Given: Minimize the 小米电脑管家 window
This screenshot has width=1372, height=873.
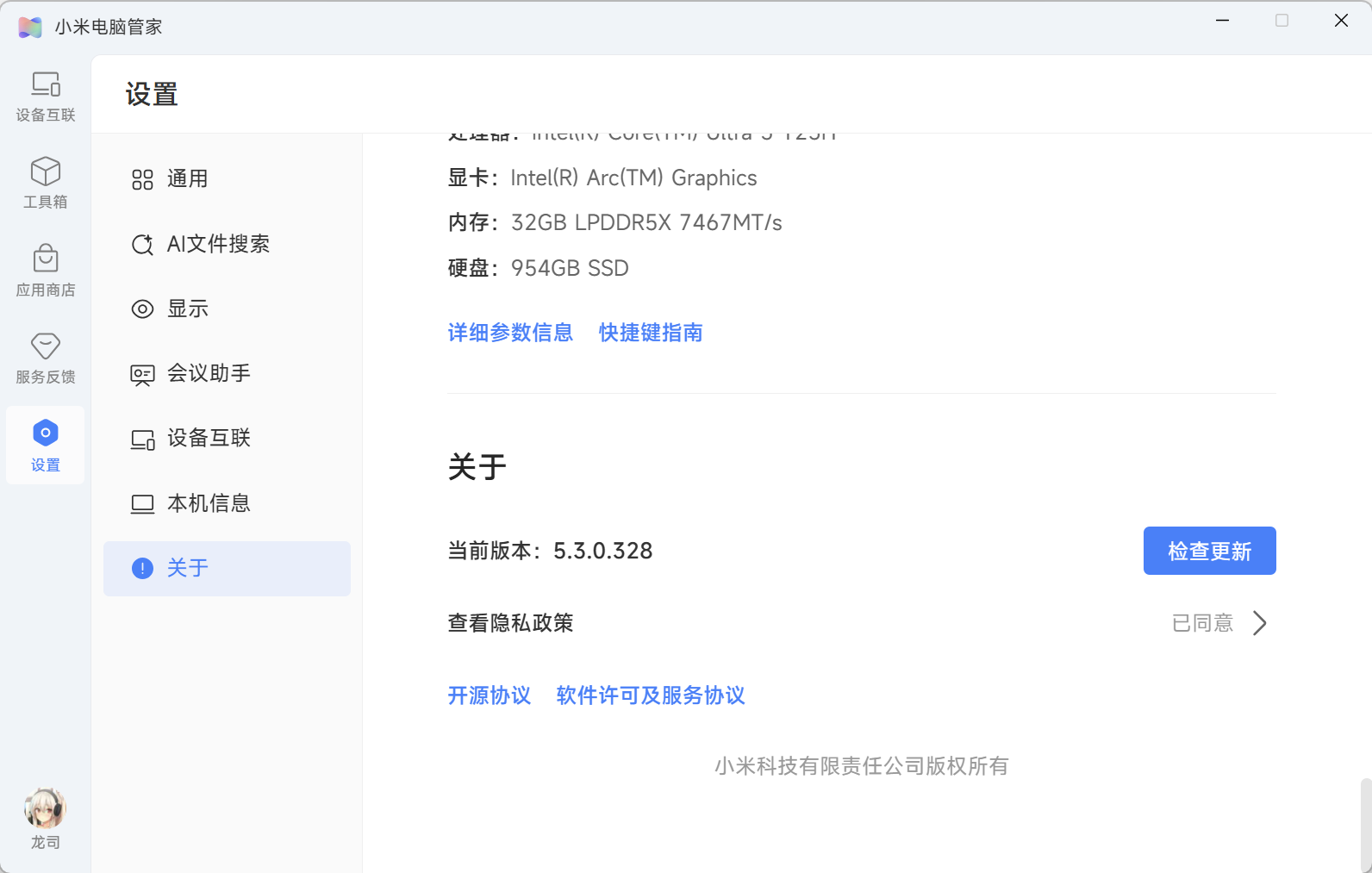Looking at the screenshot, I should pyautogui.click(x=1222, y=21).
